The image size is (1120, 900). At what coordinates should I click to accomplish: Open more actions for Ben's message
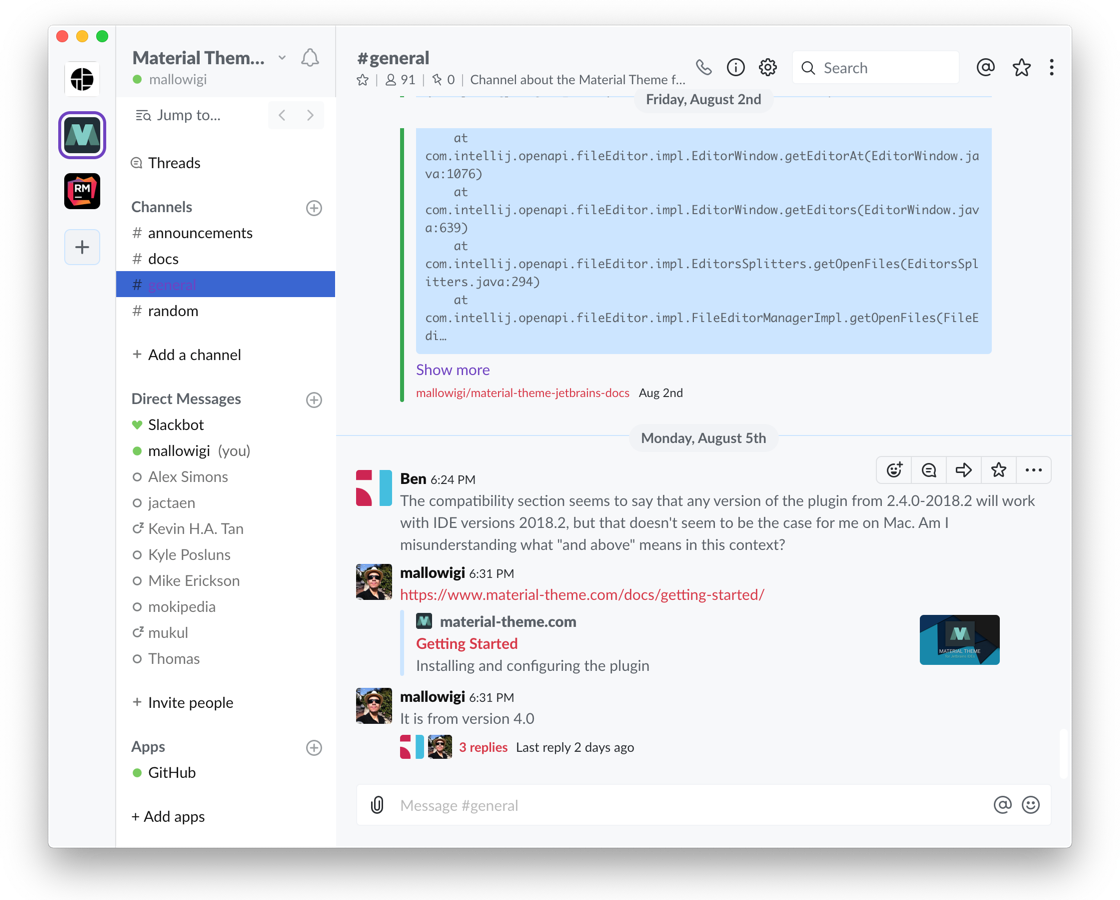pos(1034,470)
